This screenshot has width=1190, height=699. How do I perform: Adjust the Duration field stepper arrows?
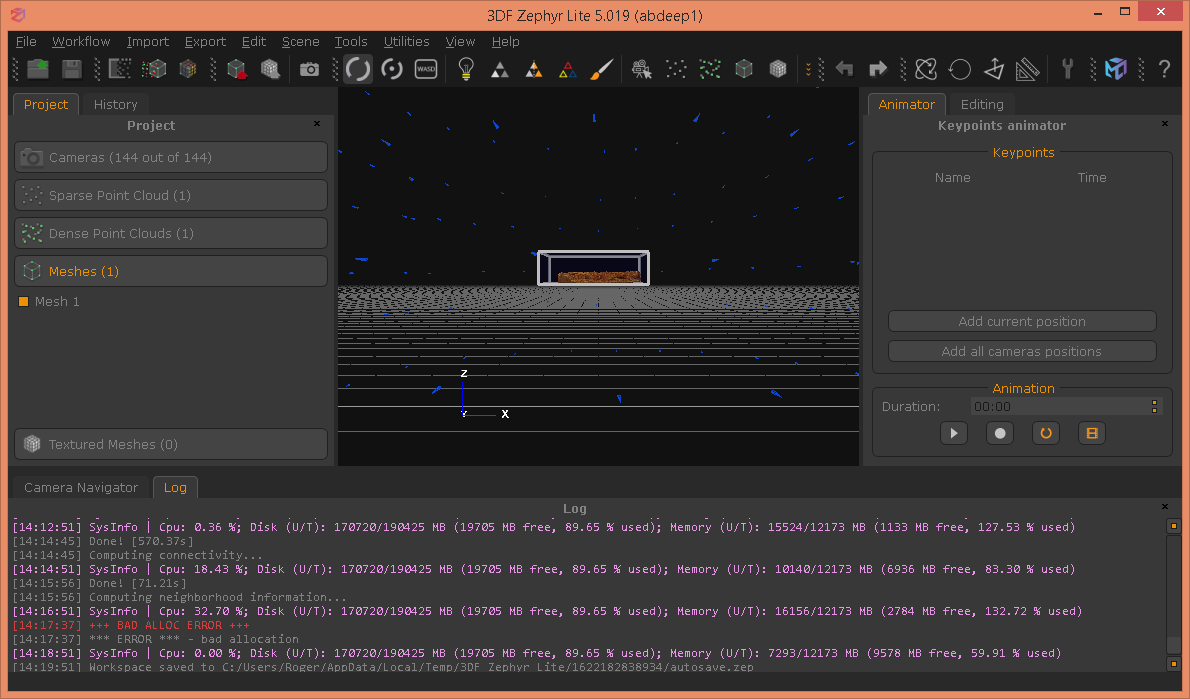(x=1154, y=407)
